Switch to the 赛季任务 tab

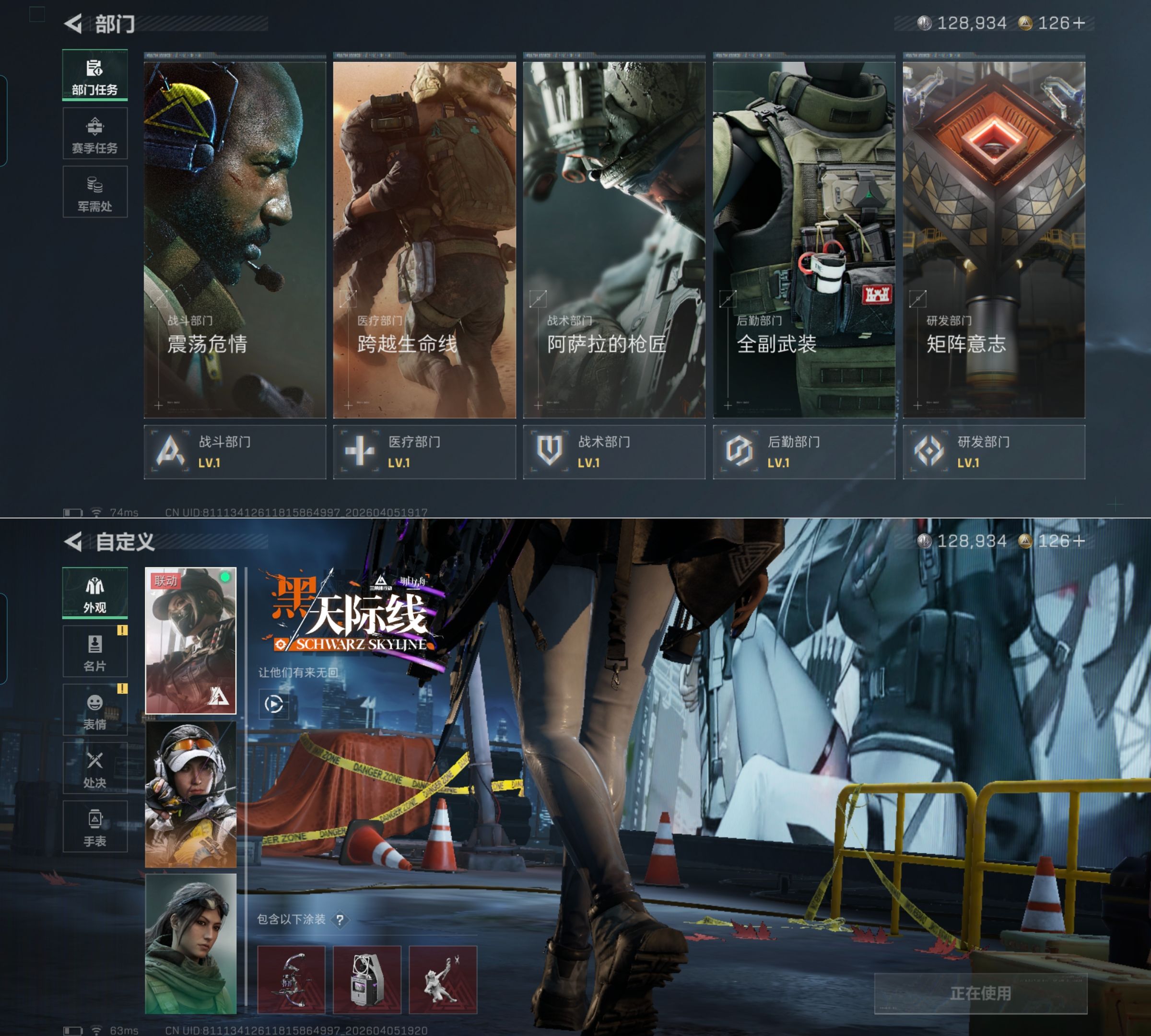point(94,134)
